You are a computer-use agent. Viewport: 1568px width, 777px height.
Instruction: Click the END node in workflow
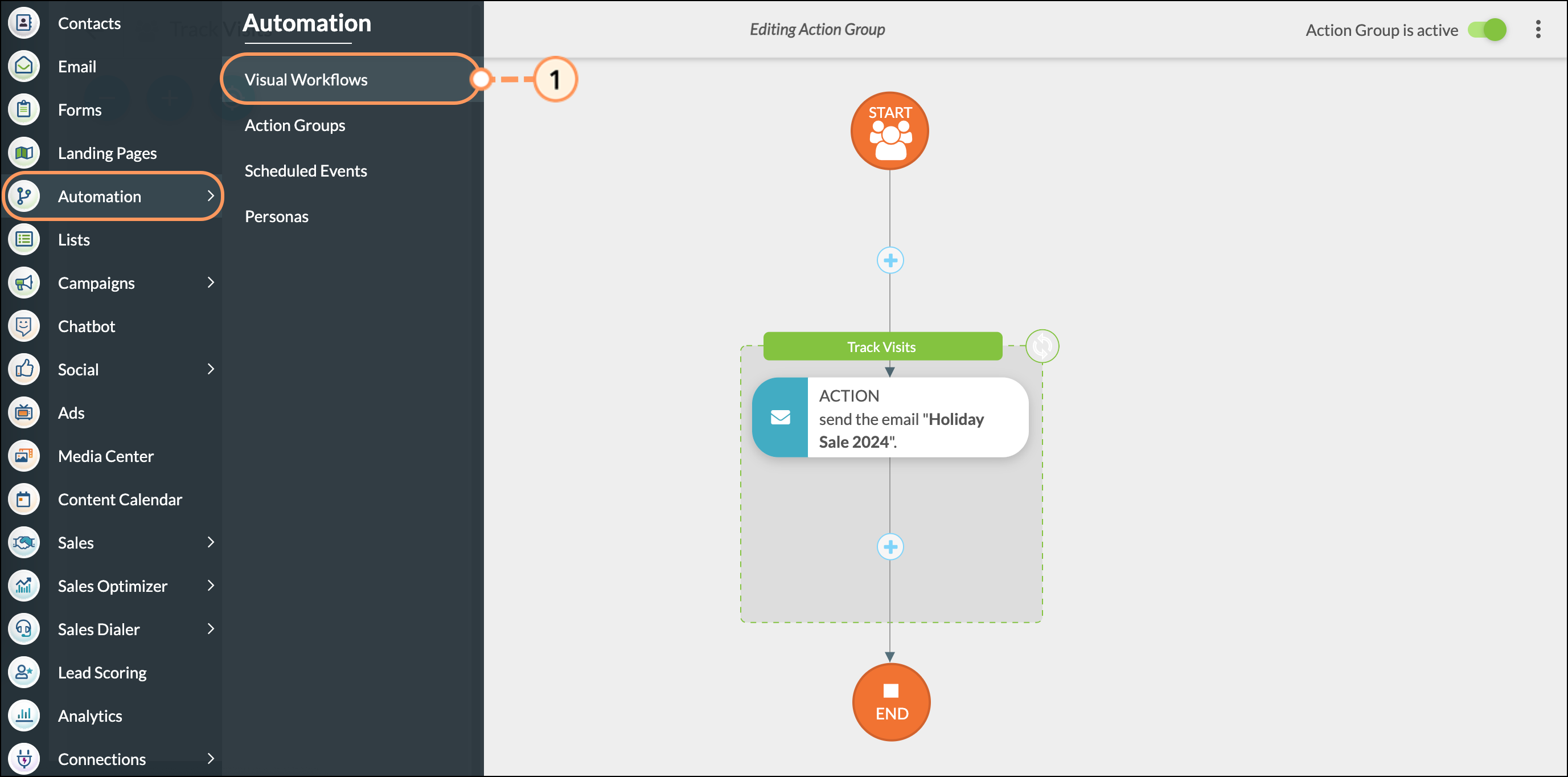tap(891, 702)
